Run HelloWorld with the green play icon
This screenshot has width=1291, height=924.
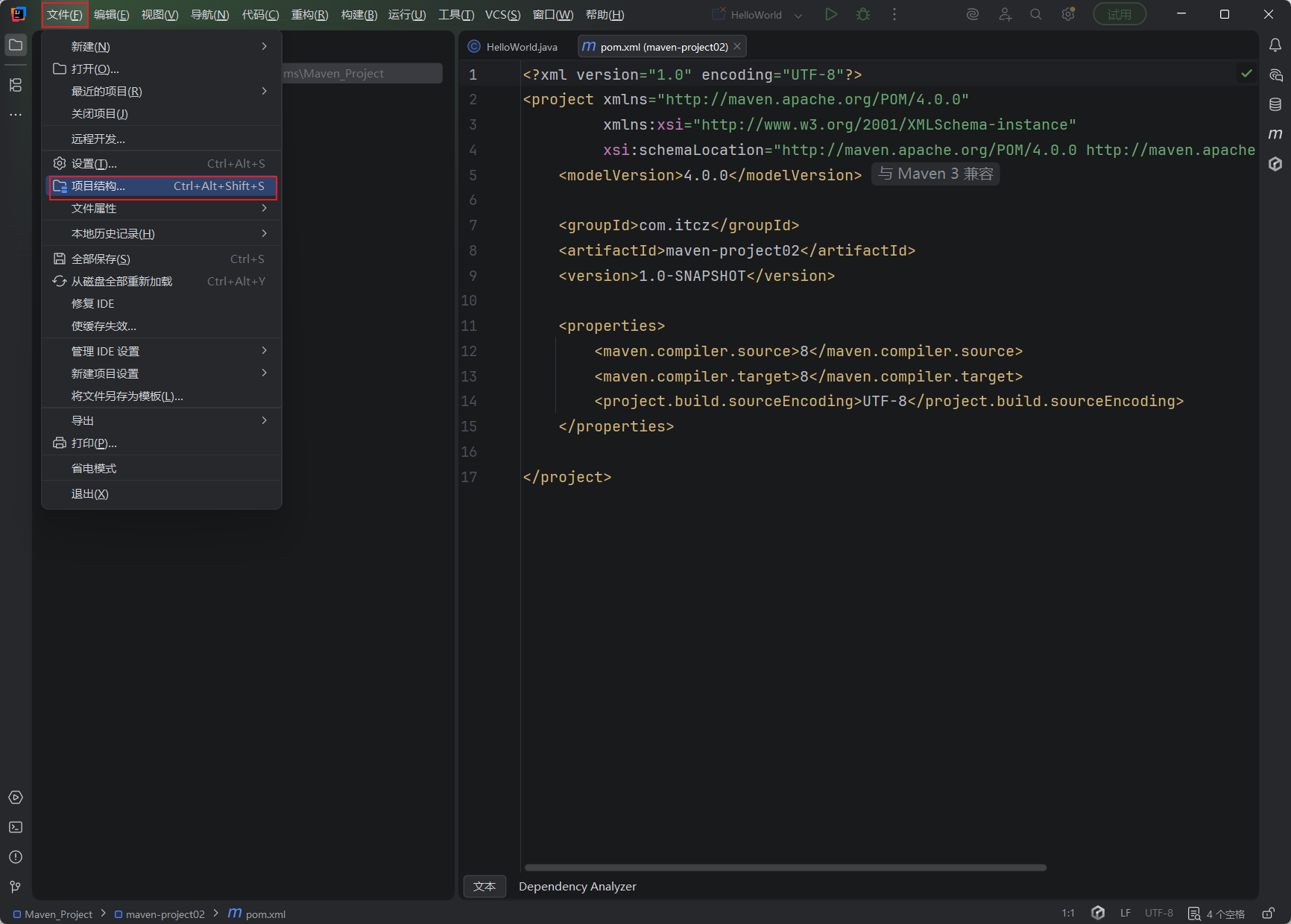tap(831, 14)
